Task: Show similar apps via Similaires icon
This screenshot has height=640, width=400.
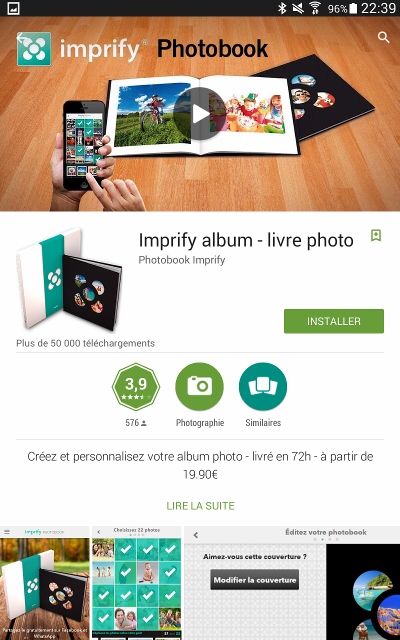Action: coord(263,387)
